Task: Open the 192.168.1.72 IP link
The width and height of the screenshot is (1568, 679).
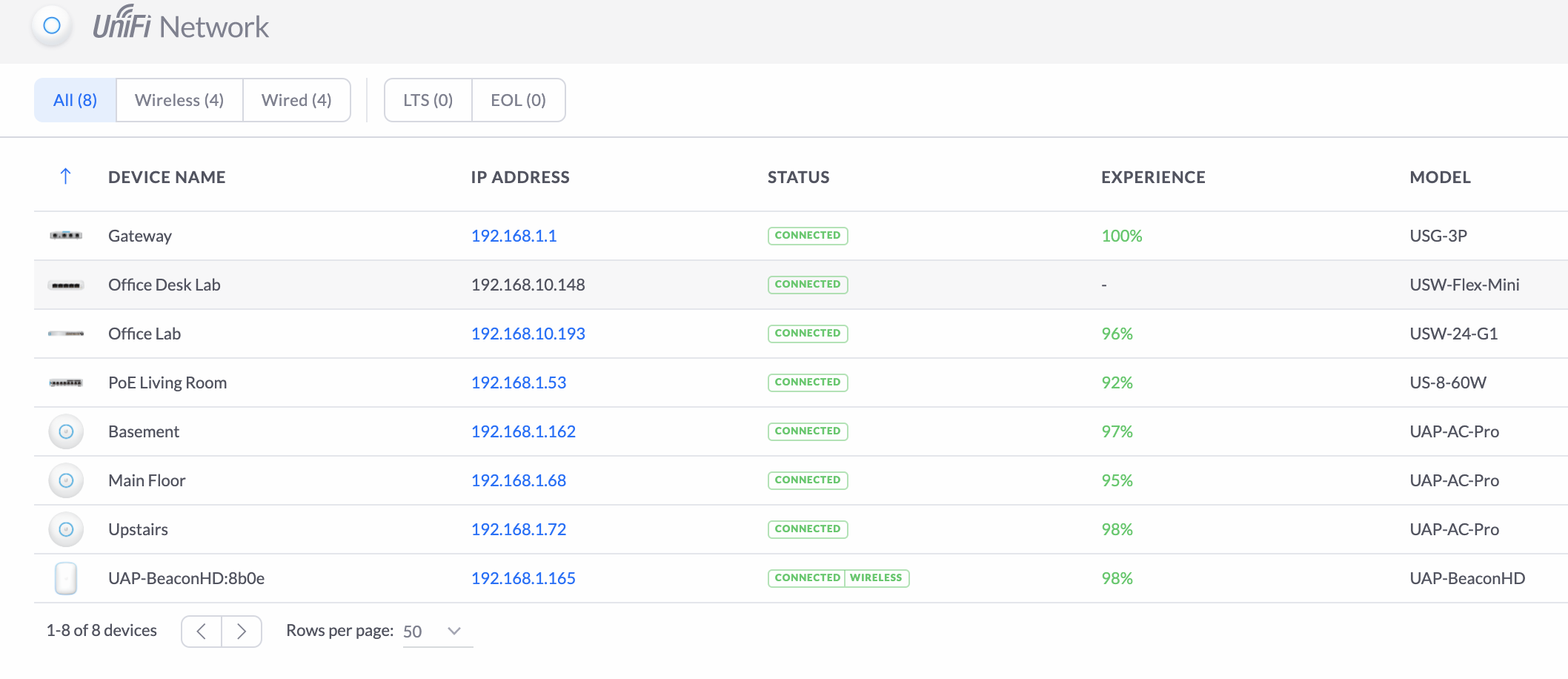Action: pos(519,529)
